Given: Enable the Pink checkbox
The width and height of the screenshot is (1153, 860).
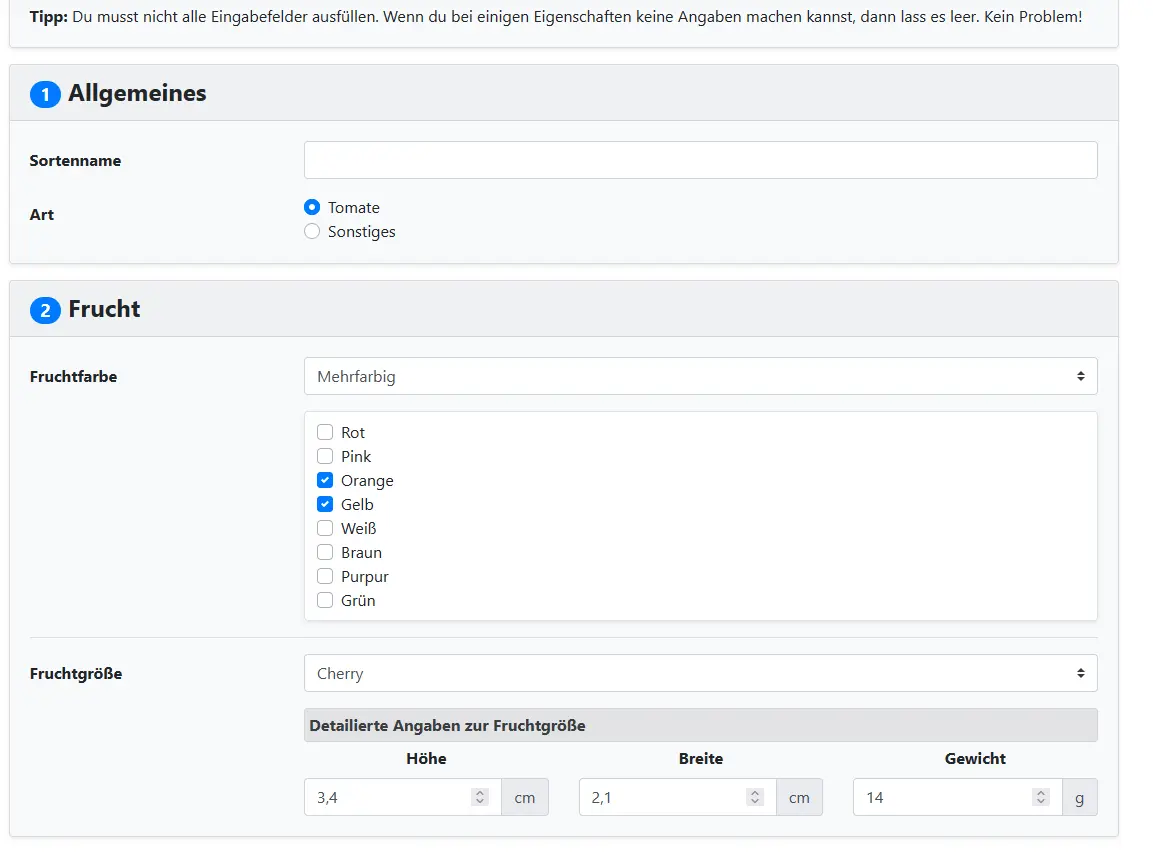Looking at the screenshot, I should (325, 457).
